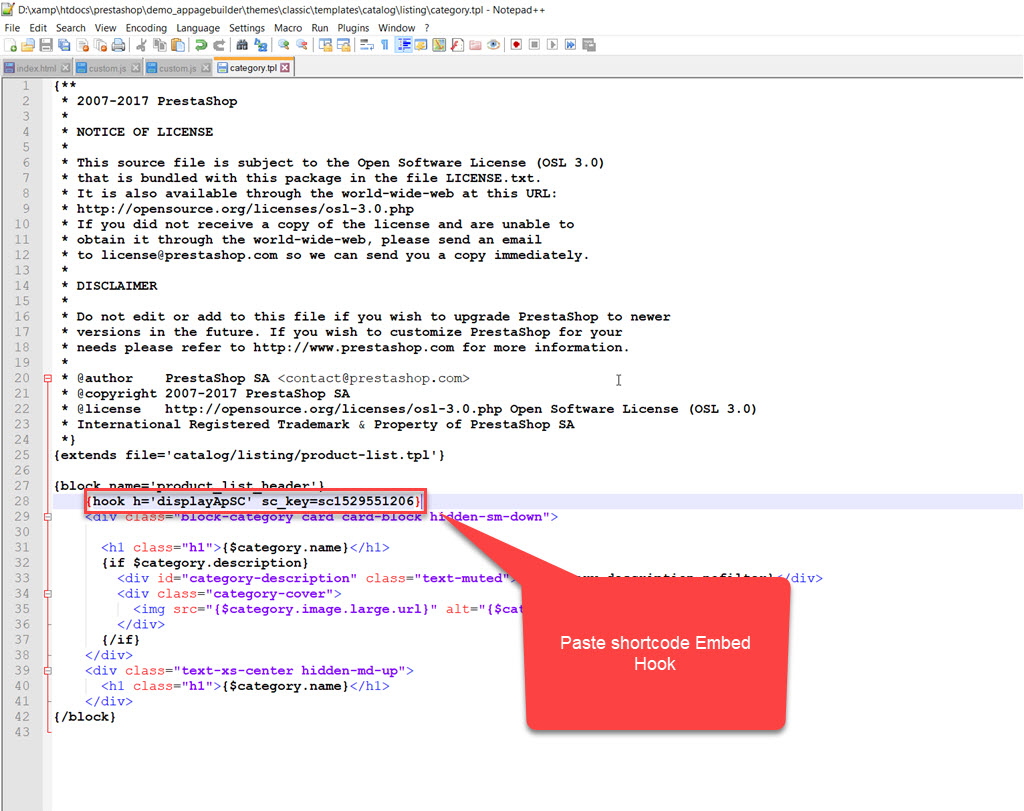Toggle file monitoring eye icon

(494, 45)
